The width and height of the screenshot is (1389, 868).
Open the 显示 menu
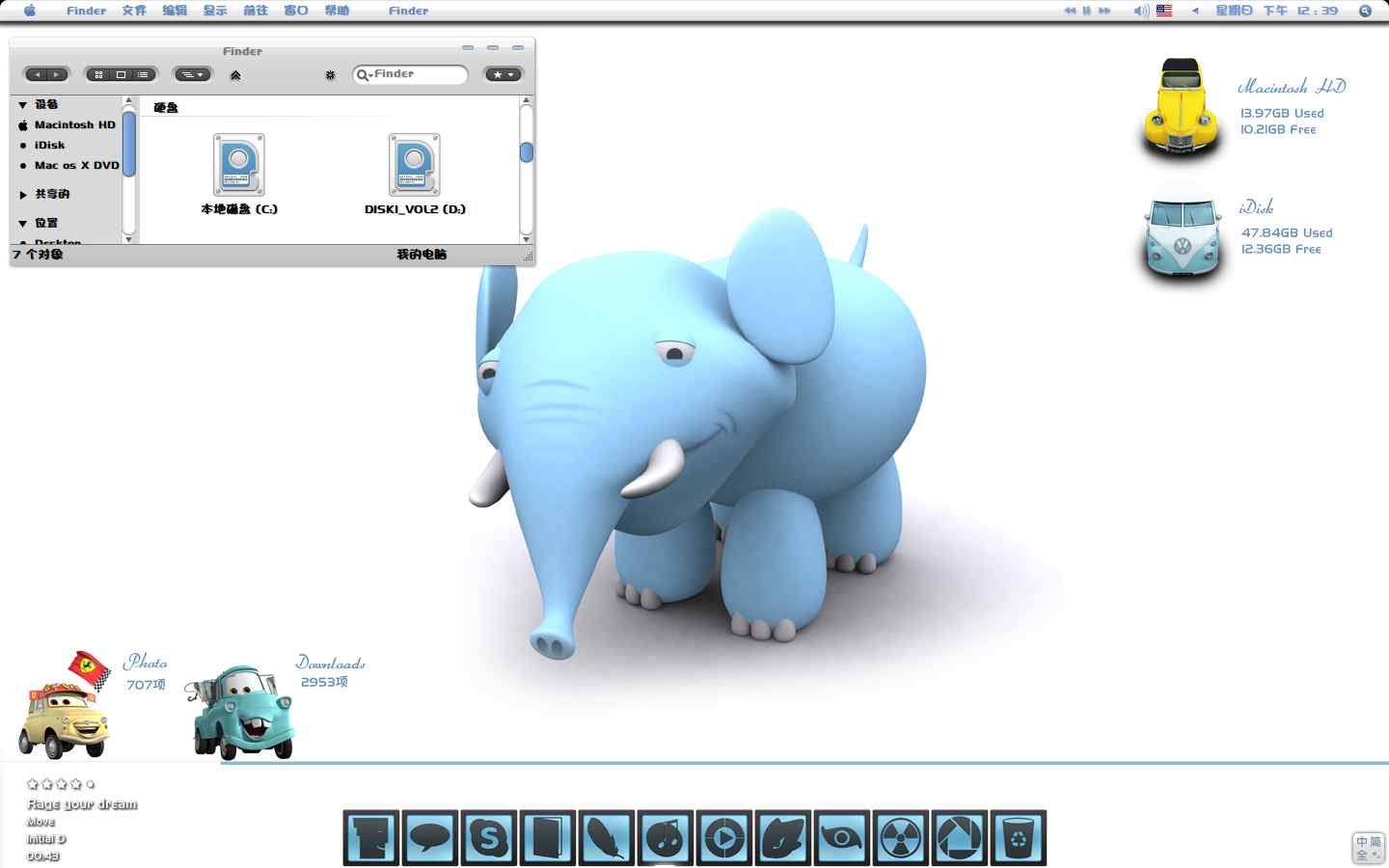(215, 11)
